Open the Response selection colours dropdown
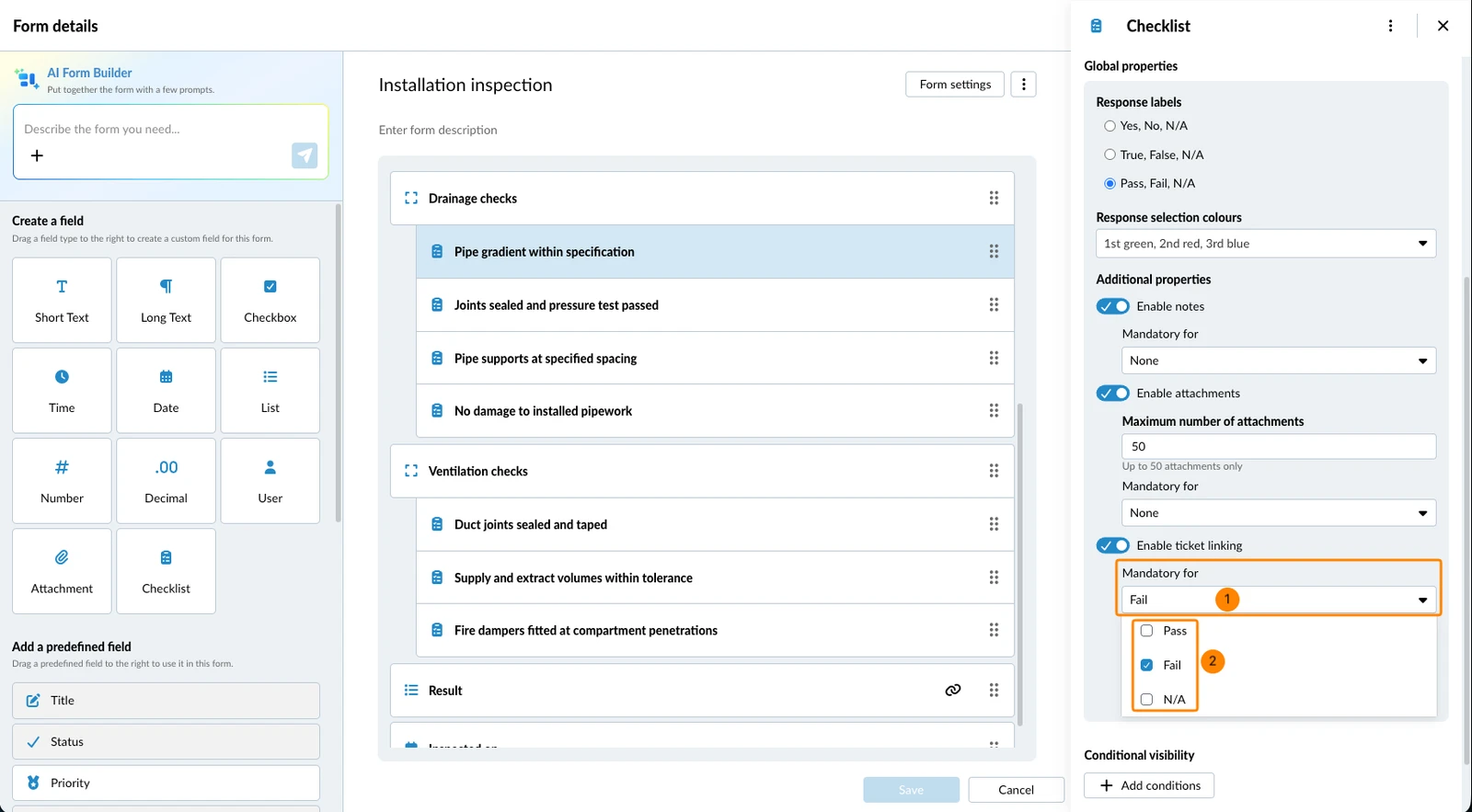Image resolution: width=1472 pixels, height=812 pixels. click(1266, 244)
